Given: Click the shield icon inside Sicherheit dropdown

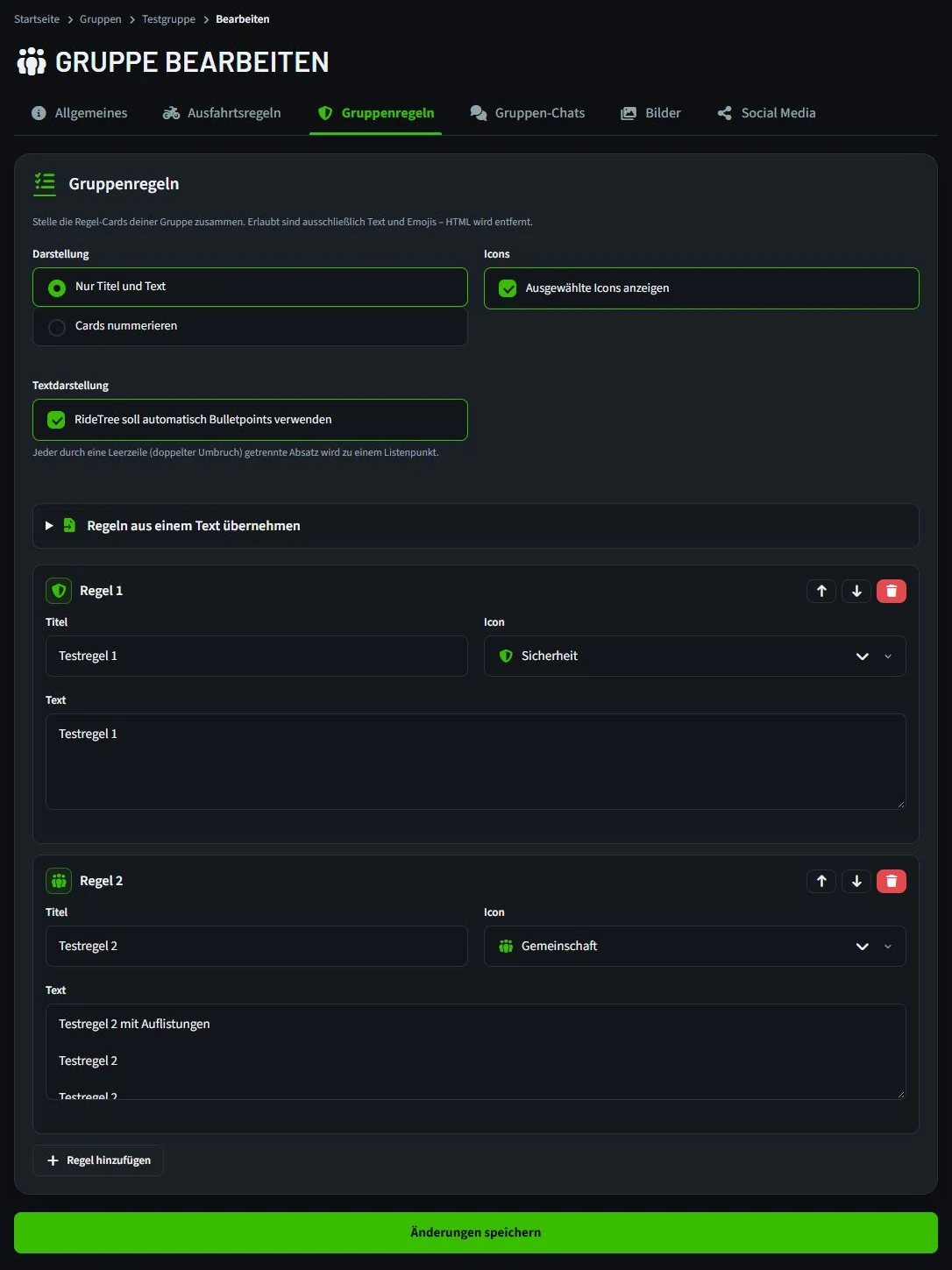Looking at the screenshot, I should (506, 656).
